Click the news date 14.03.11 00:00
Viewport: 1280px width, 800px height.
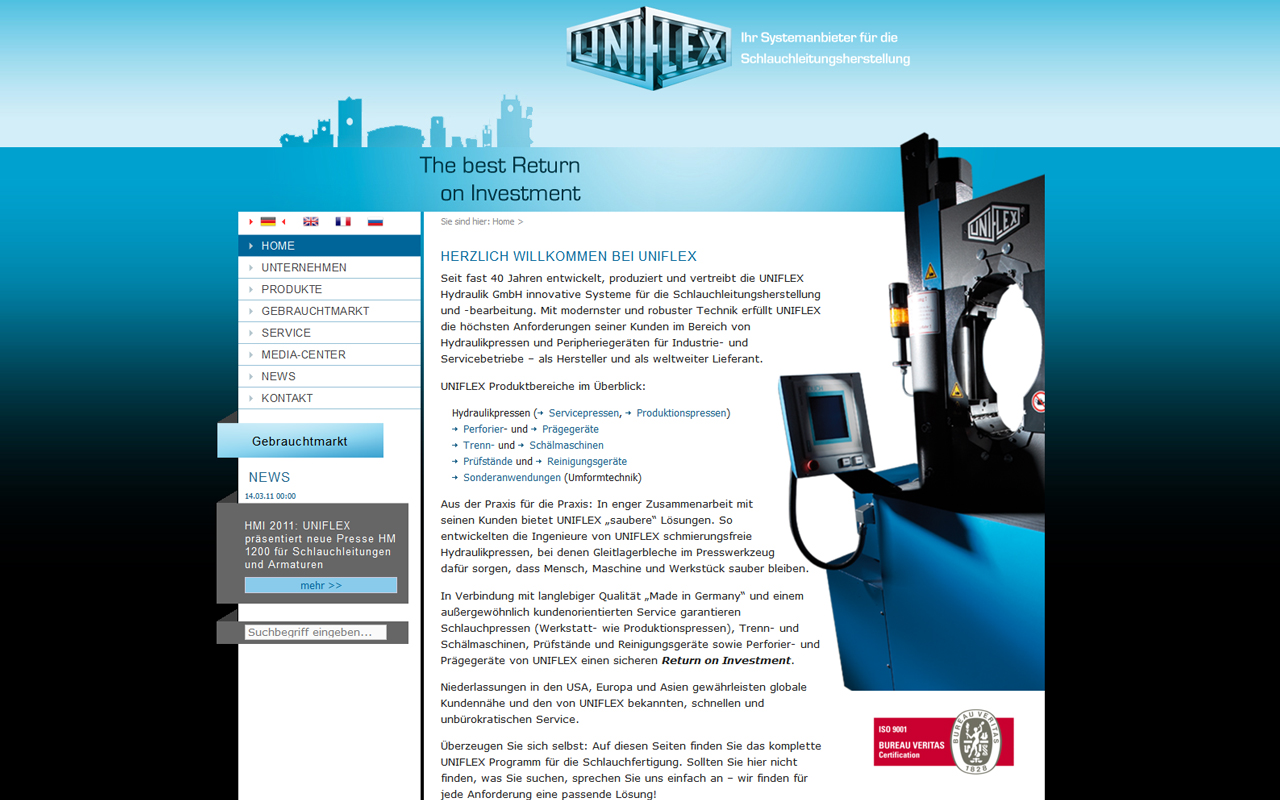click(x=270, y=496)
